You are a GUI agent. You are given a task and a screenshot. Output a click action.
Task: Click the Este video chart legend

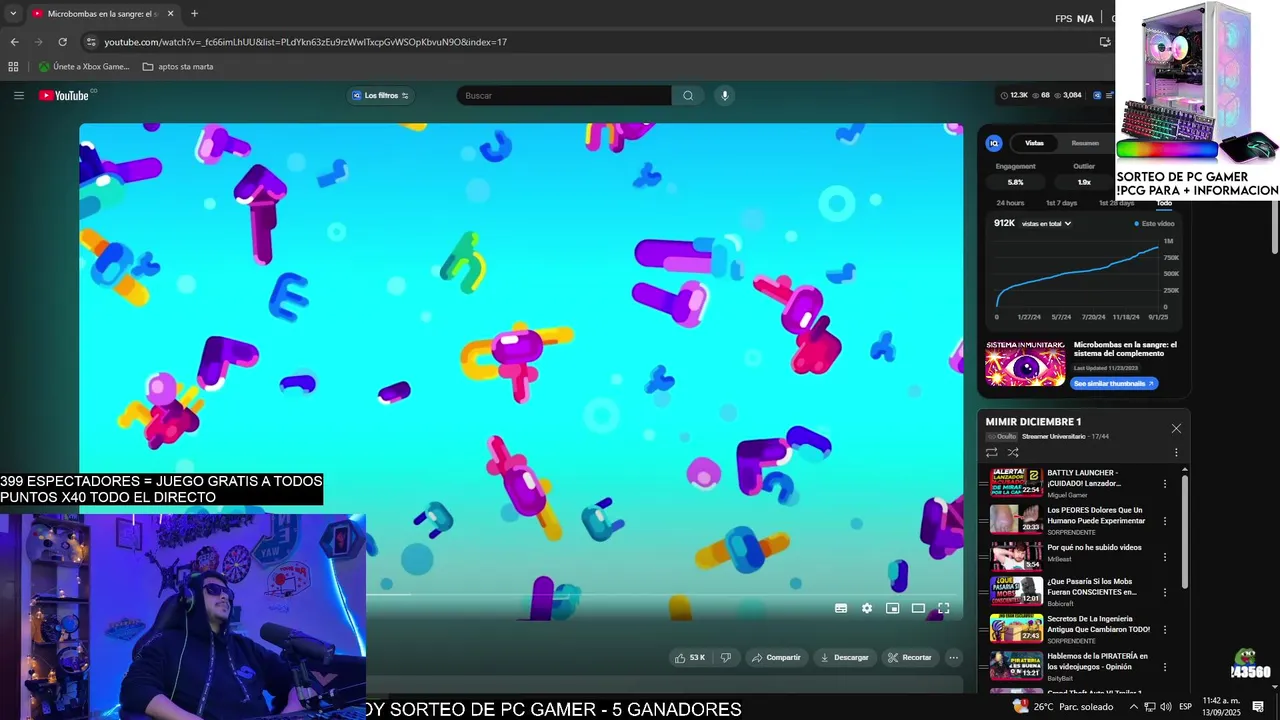pyautogui.click(x=1155, y=223)
